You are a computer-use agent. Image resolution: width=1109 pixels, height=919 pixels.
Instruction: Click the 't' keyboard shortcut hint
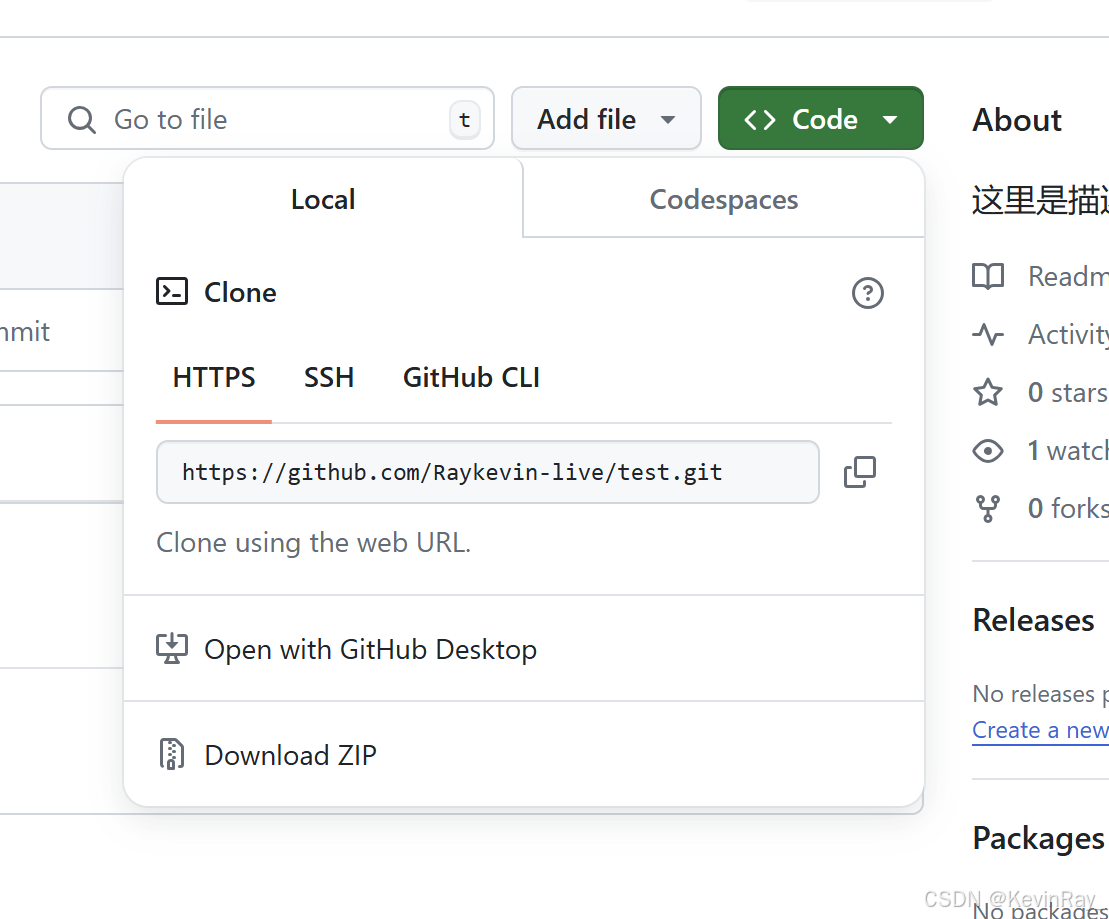click(465, 120)
